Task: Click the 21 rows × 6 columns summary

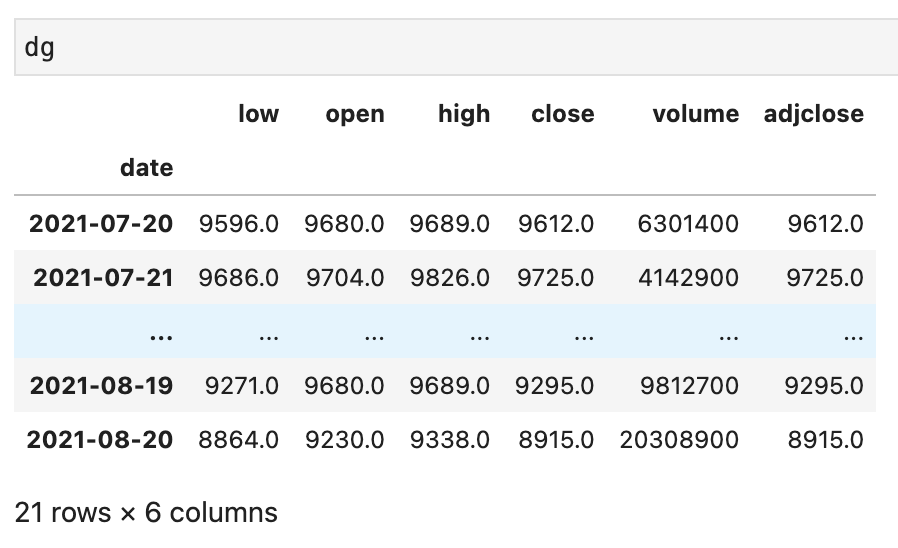Action: [146, 513]
